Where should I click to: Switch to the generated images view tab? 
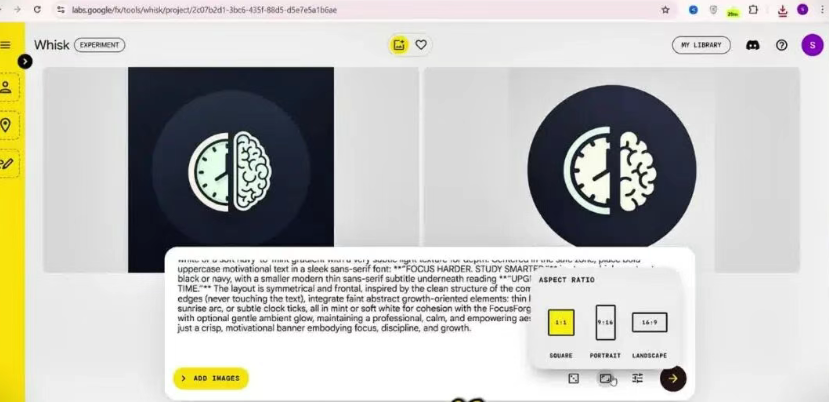(x=399, y=45)
